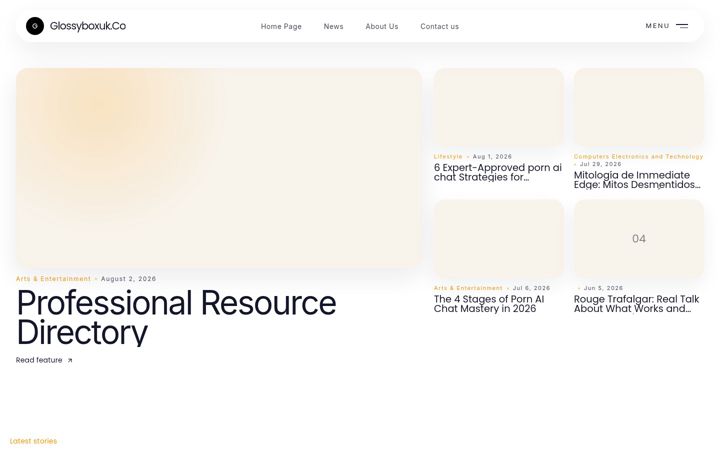The image size is (720, 450).
Task: Click the Jun 5, 2026 date
Action: pyautogui.click(x=603, y=288)
